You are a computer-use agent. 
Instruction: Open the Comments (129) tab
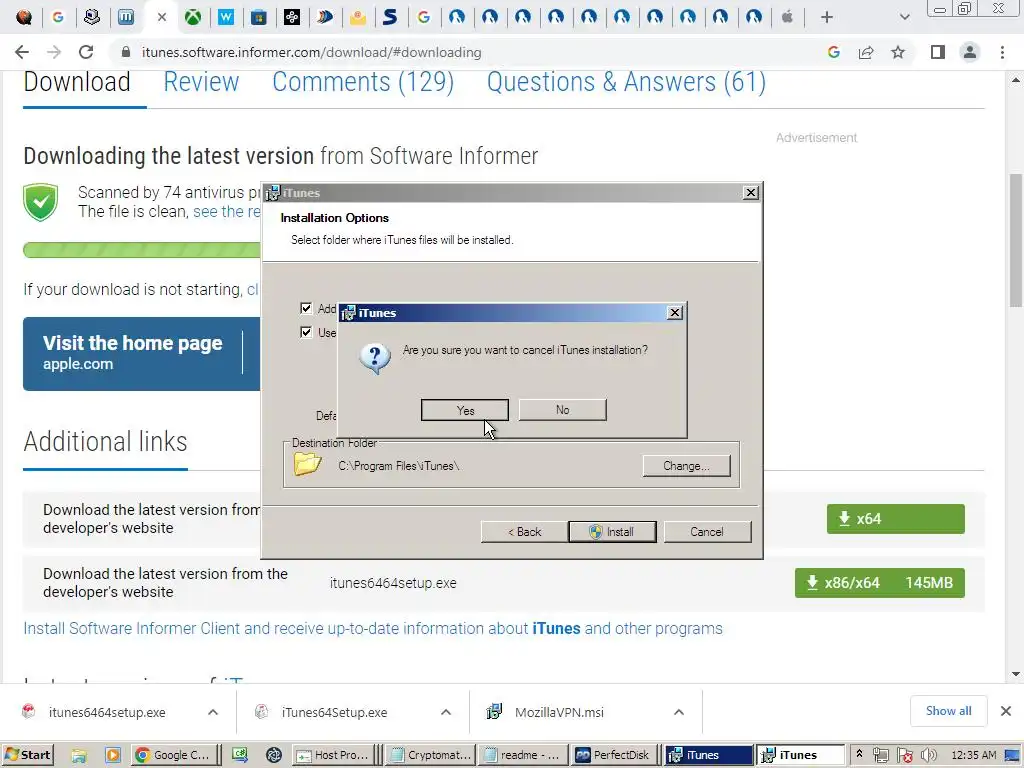coord(363,82)
